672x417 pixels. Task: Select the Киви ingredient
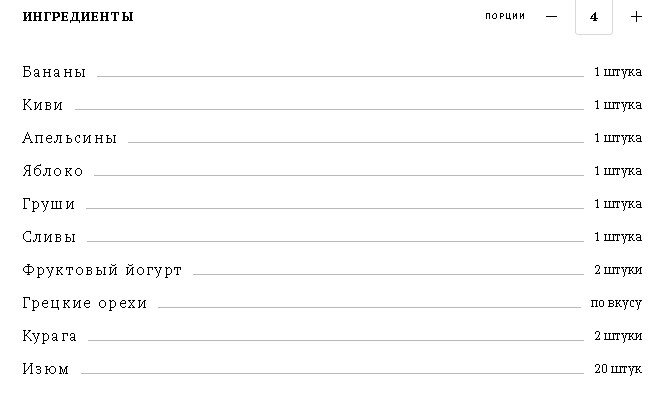coord(43,105)
